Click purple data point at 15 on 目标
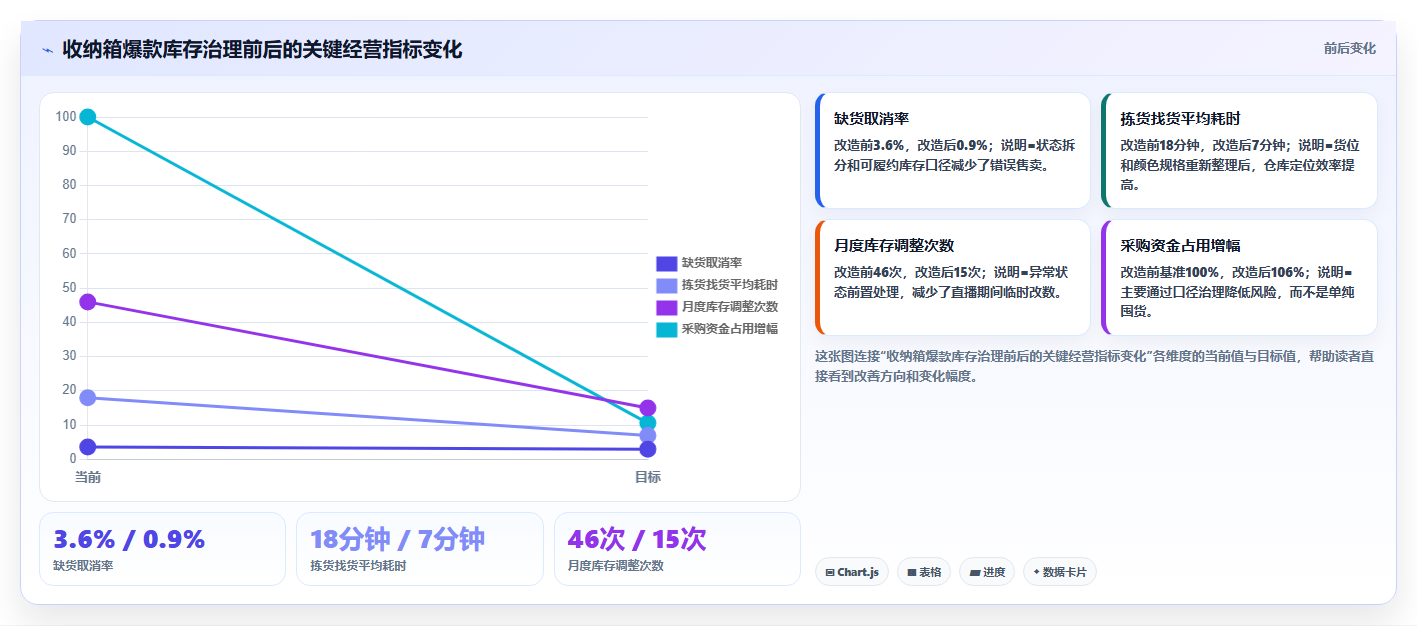1417x626 pixels. (648, 408)
